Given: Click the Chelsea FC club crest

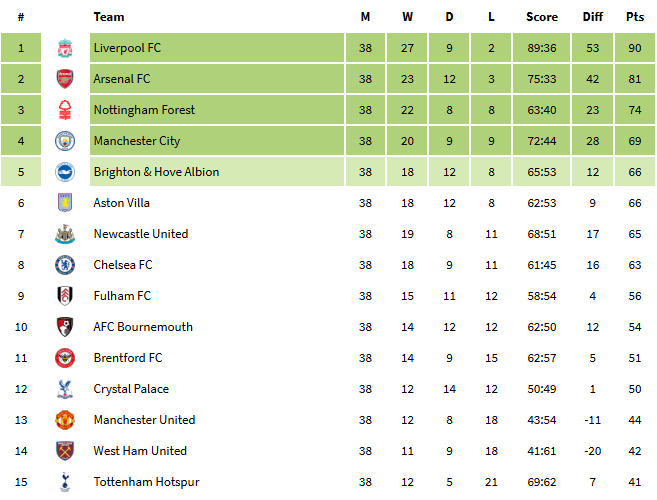Looking at the screenshot, I should tap(65, 265).
